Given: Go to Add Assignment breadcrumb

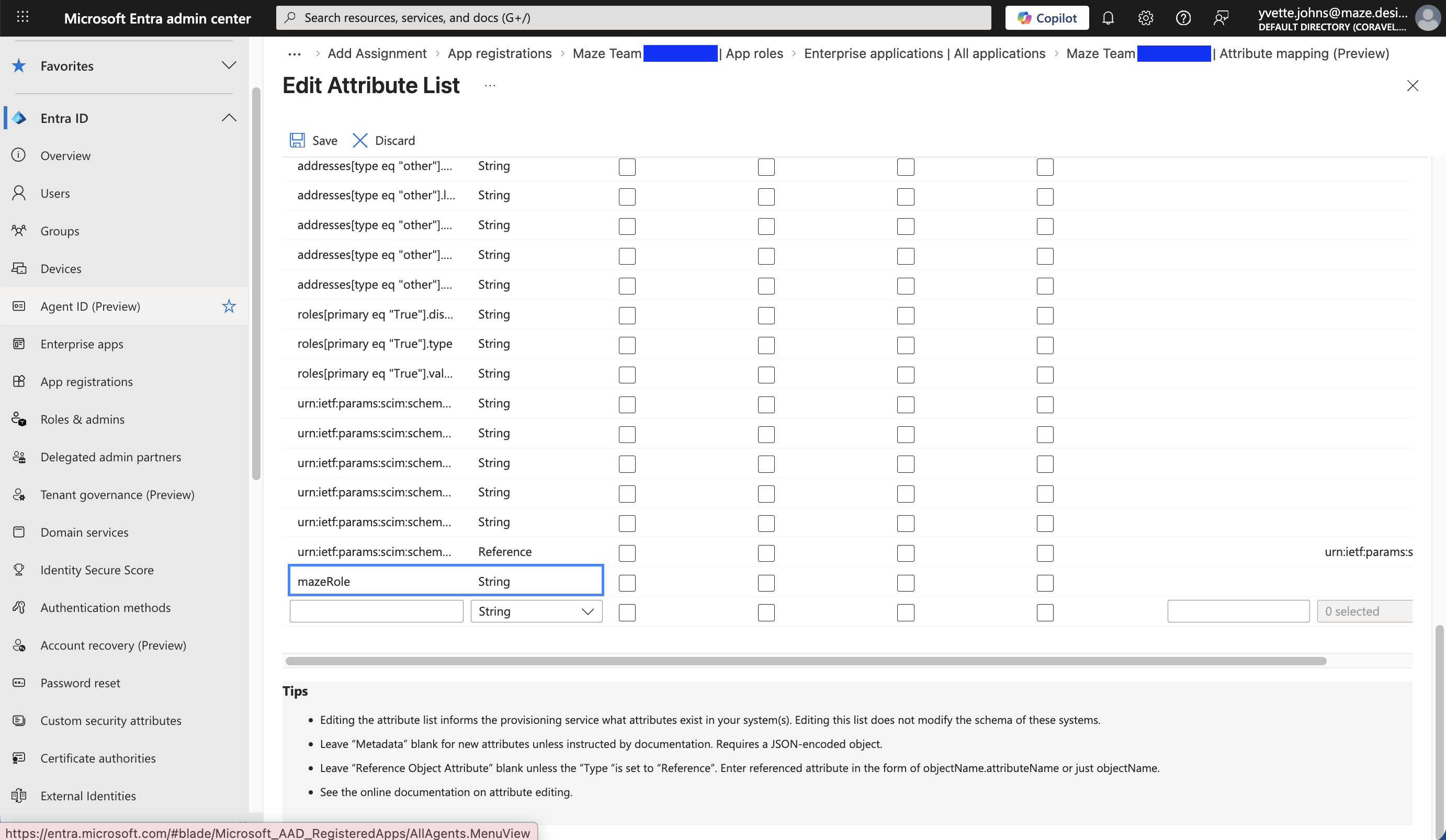Looking at the screenshot, I should click(377, 53).
